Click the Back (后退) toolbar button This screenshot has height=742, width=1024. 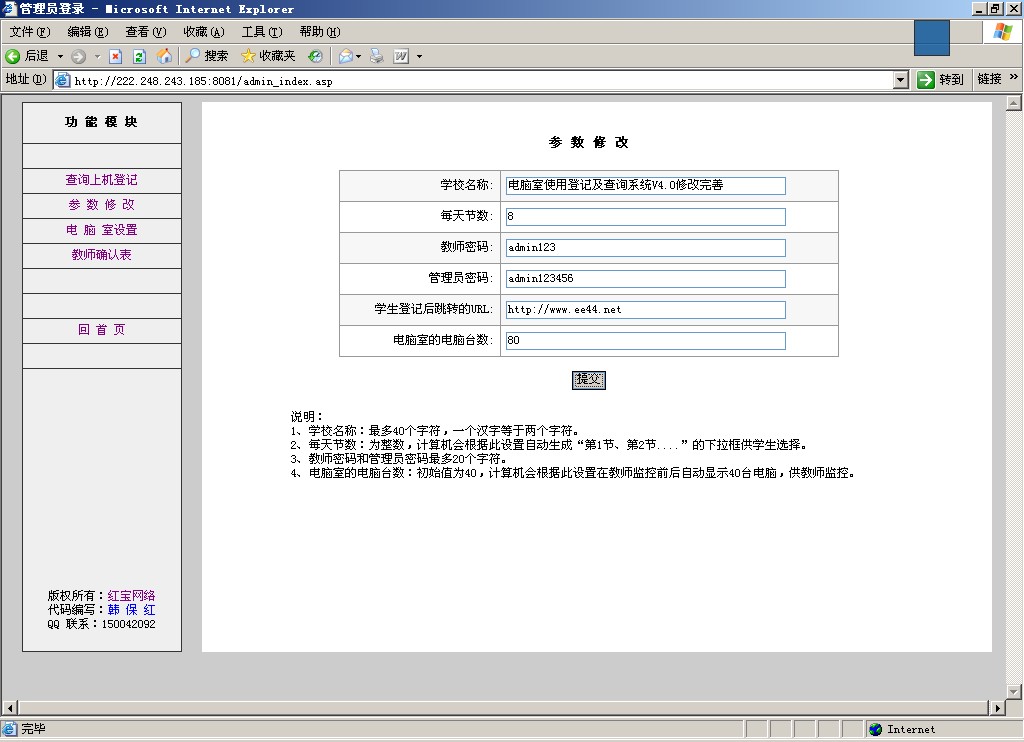[27, 56]
